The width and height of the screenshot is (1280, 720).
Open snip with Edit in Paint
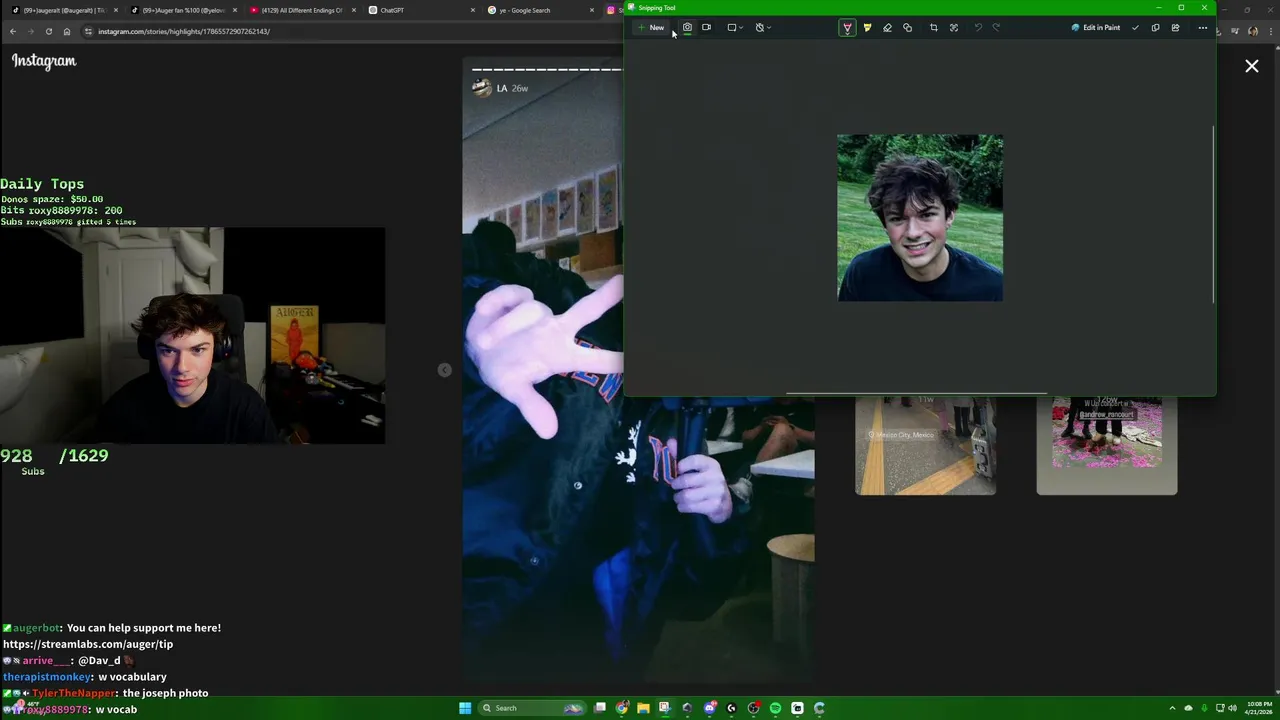[1096, 28]
